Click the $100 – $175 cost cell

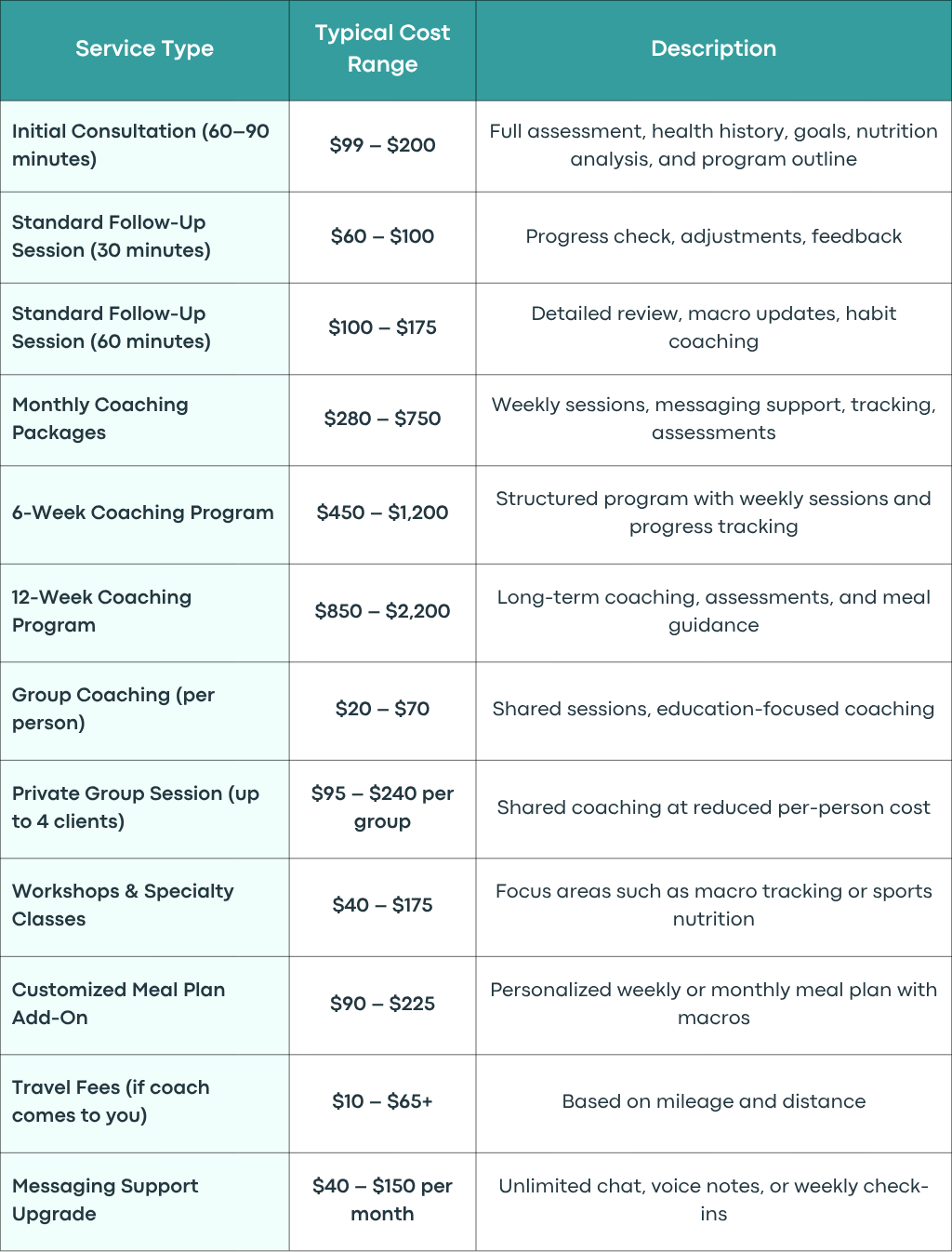[x=382, y=327]
